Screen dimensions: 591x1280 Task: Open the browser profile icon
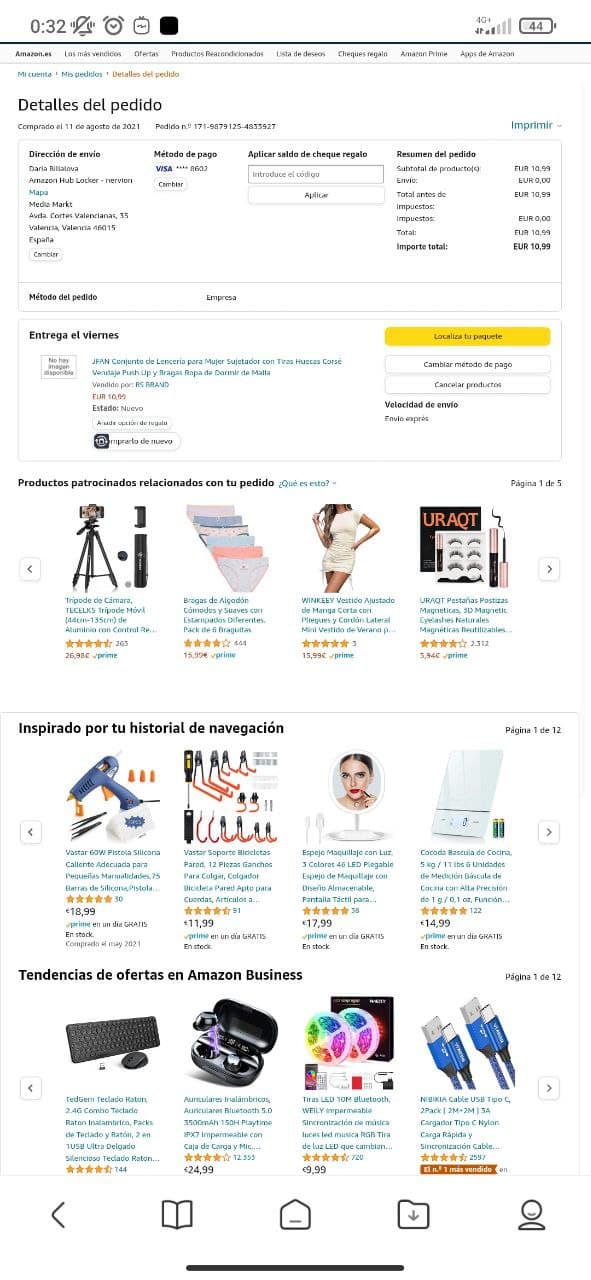531,1214
